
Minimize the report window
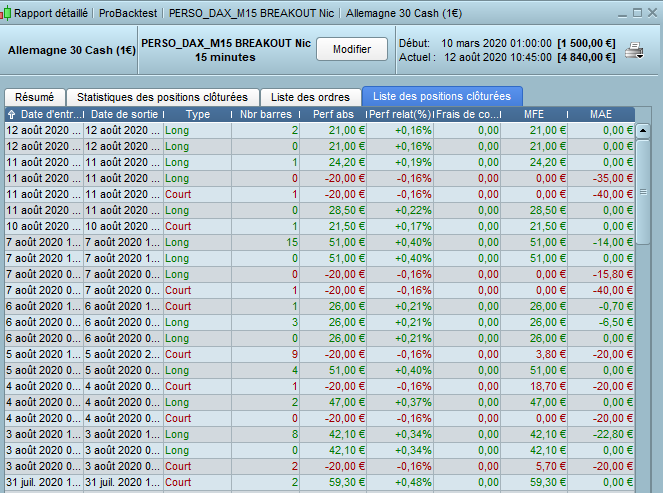tap(622, 14)
